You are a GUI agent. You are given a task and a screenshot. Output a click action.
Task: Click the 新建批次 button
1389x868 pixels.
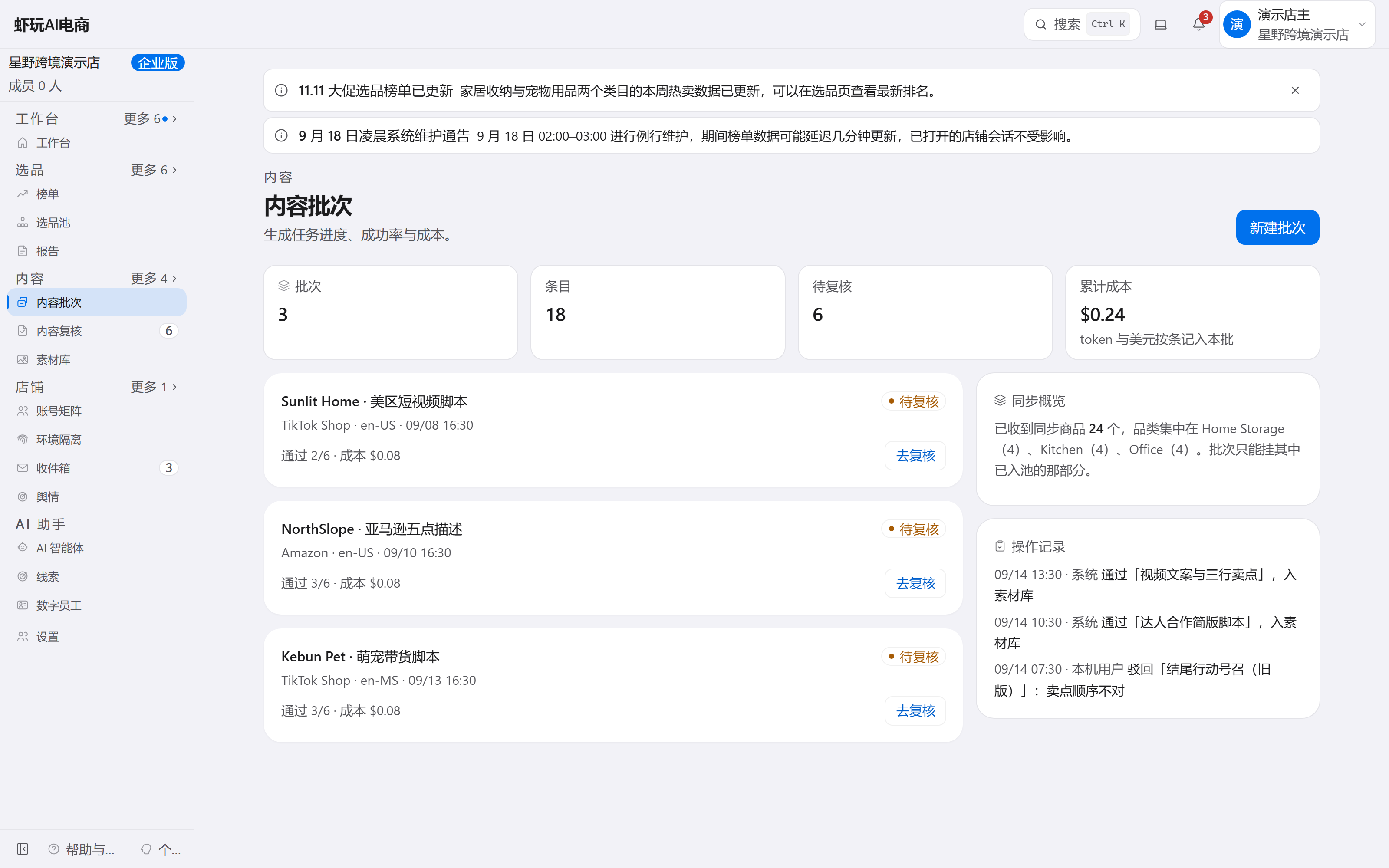(1277, 227)
